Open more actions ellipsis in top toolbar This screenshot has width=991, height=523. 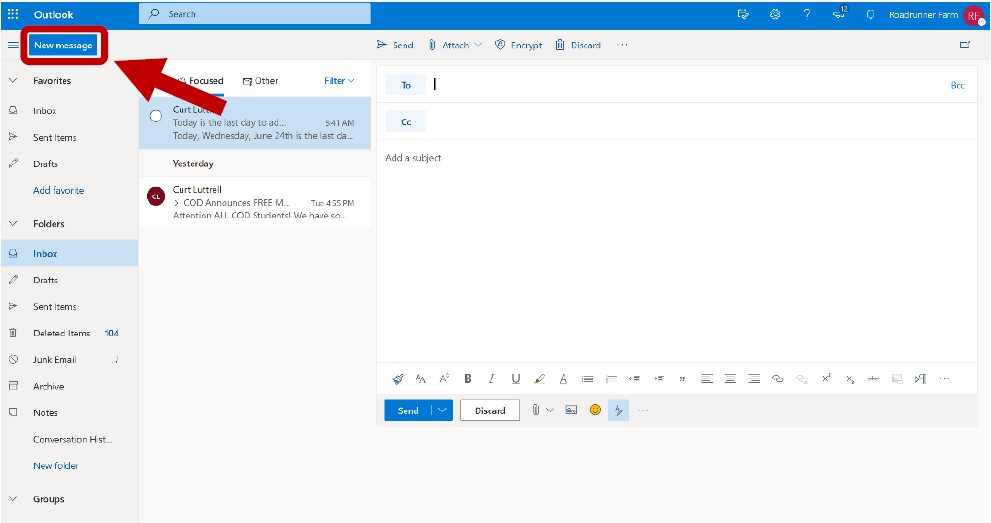[623, 45]
